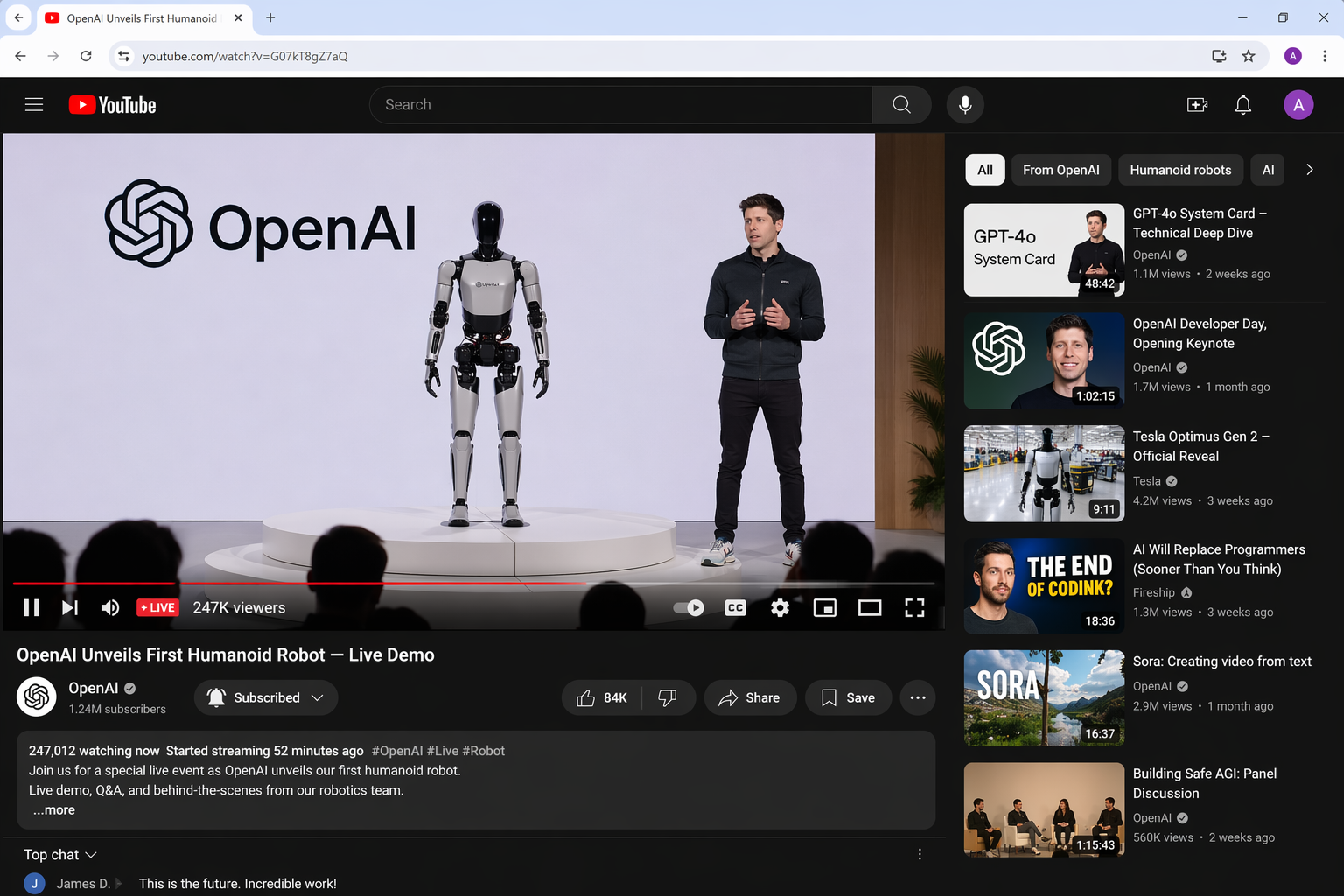Viewport: 1344px width, 896px height.
Task: Select the All filter chip
Action: point(985,170)
